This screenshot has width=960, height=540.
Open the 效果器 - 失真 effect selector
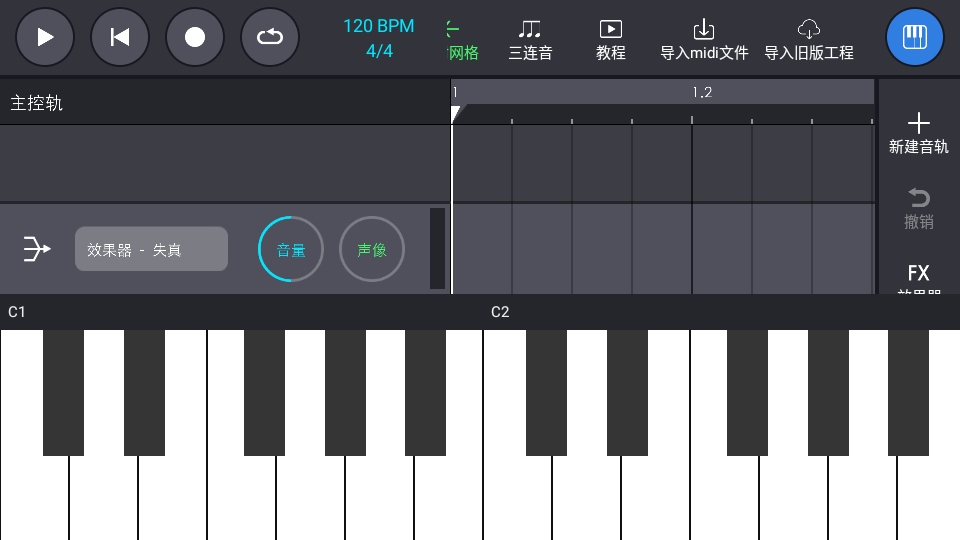pos(151,249)
